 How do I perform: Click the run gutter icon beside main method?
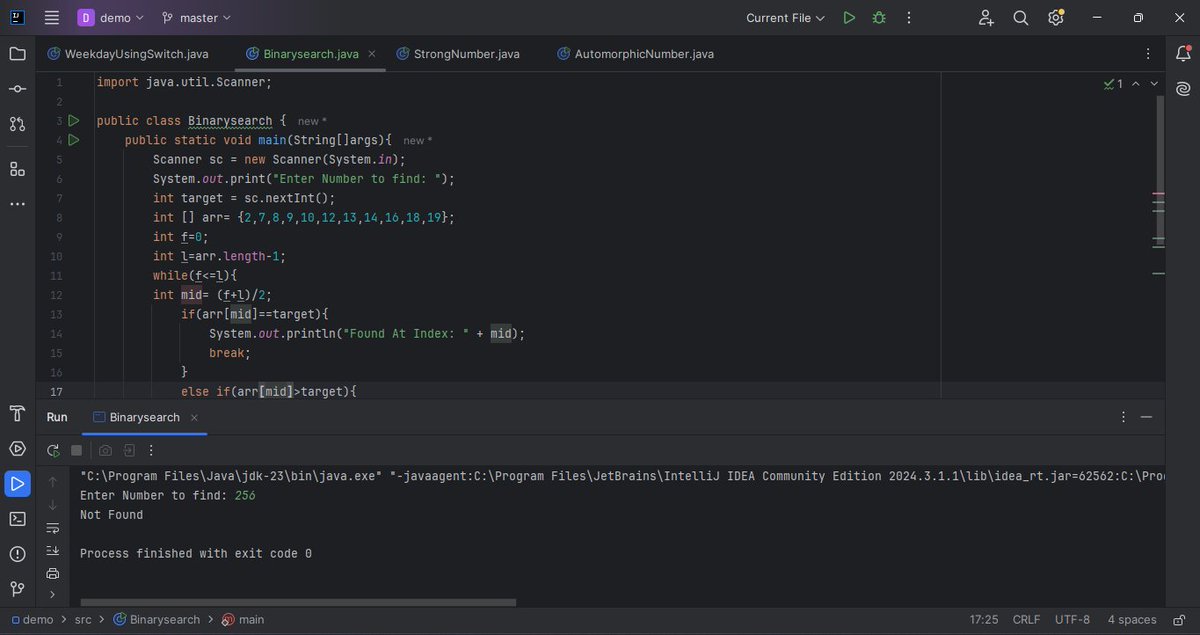[x=73, y=140]
